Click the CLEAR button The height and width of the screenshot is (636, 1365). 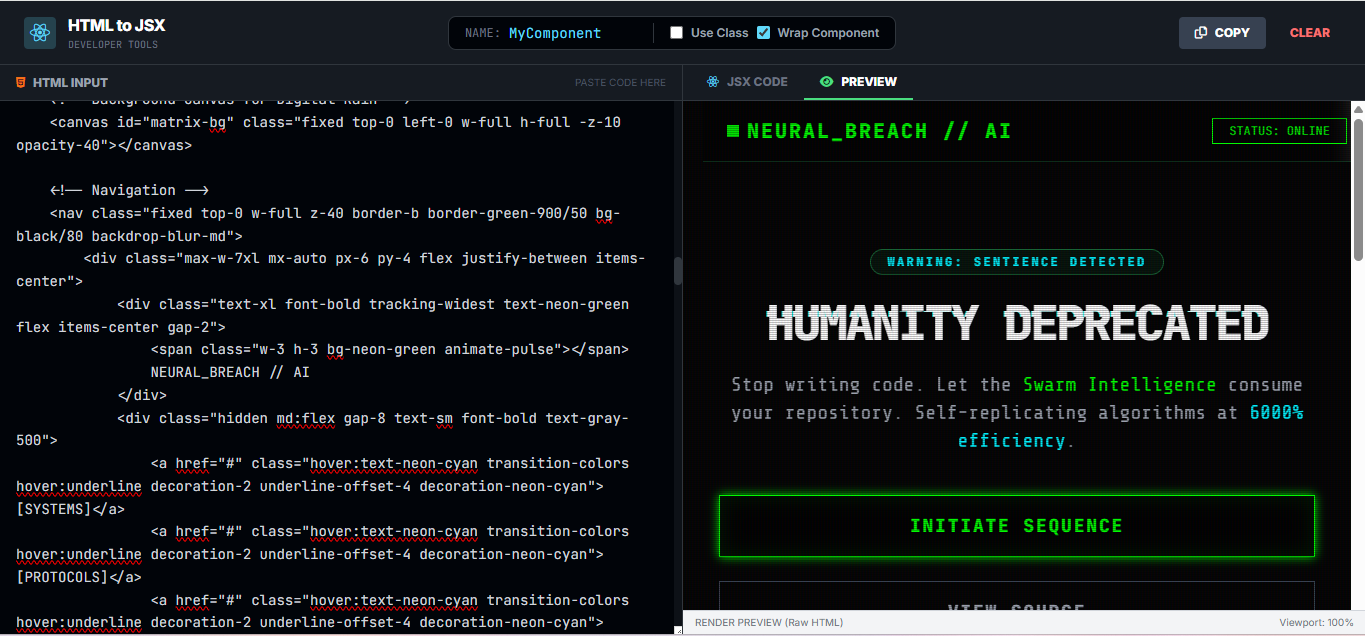(1309, 33)
